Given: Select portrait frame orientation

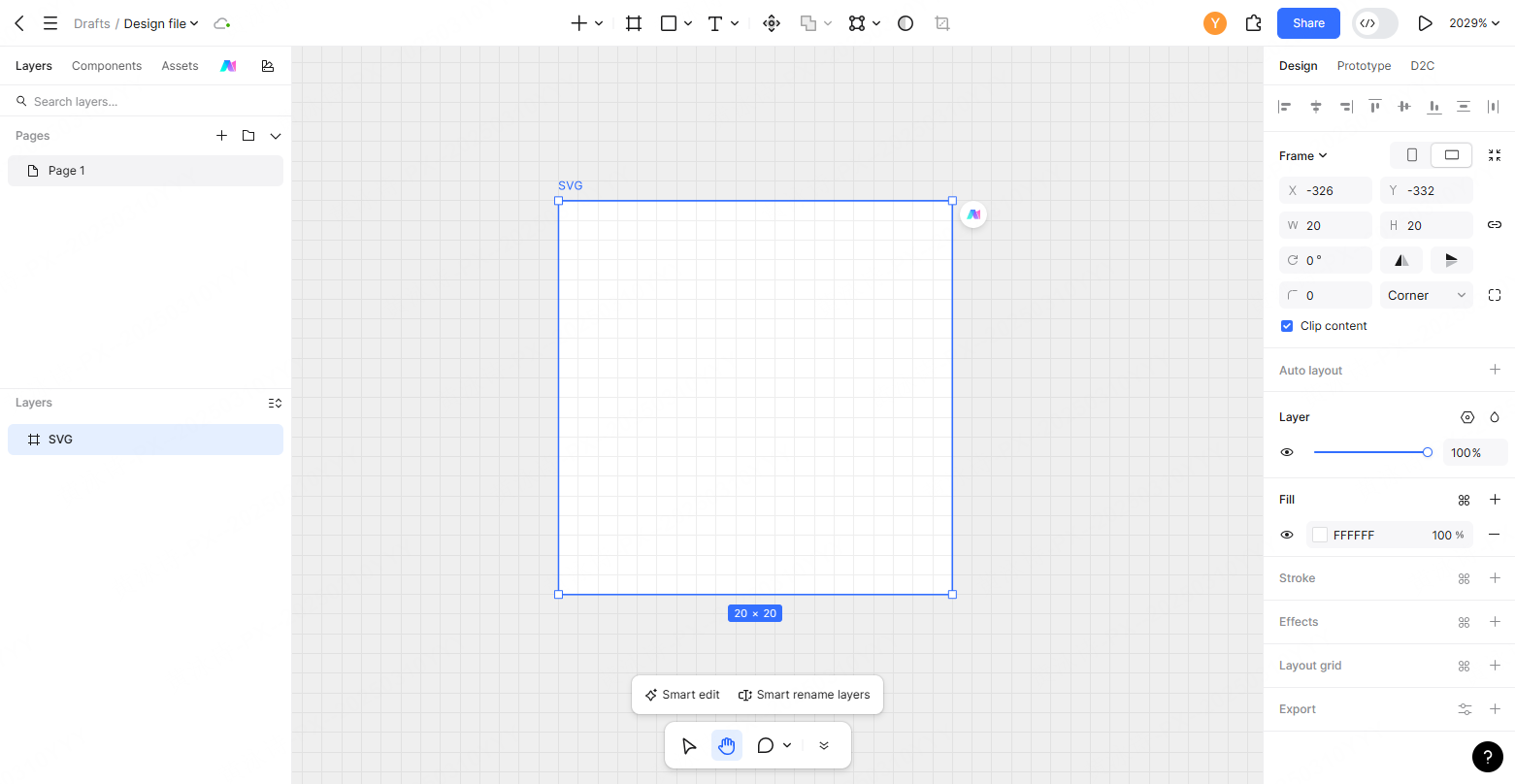Looking at the screenshot, I should [1412, 155].
